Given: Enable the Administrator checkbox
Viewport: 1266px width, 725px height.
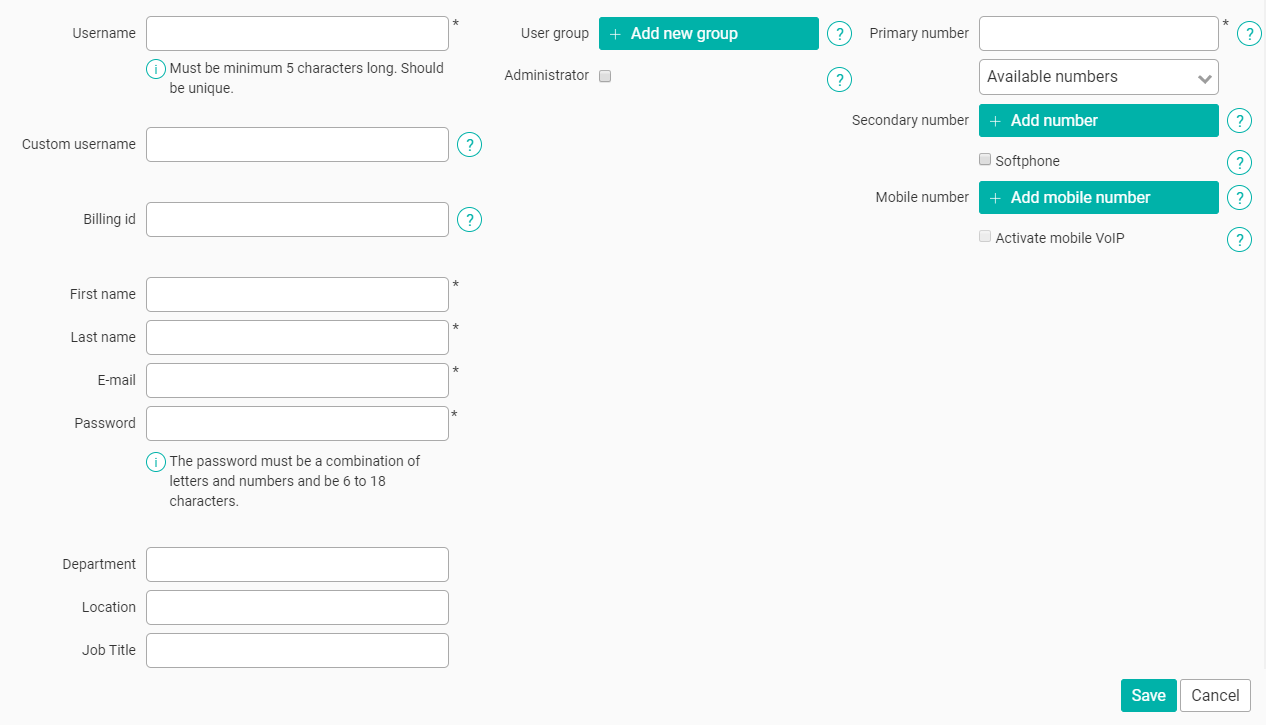Looking at the screenshot, I should [x=605, y=76].
